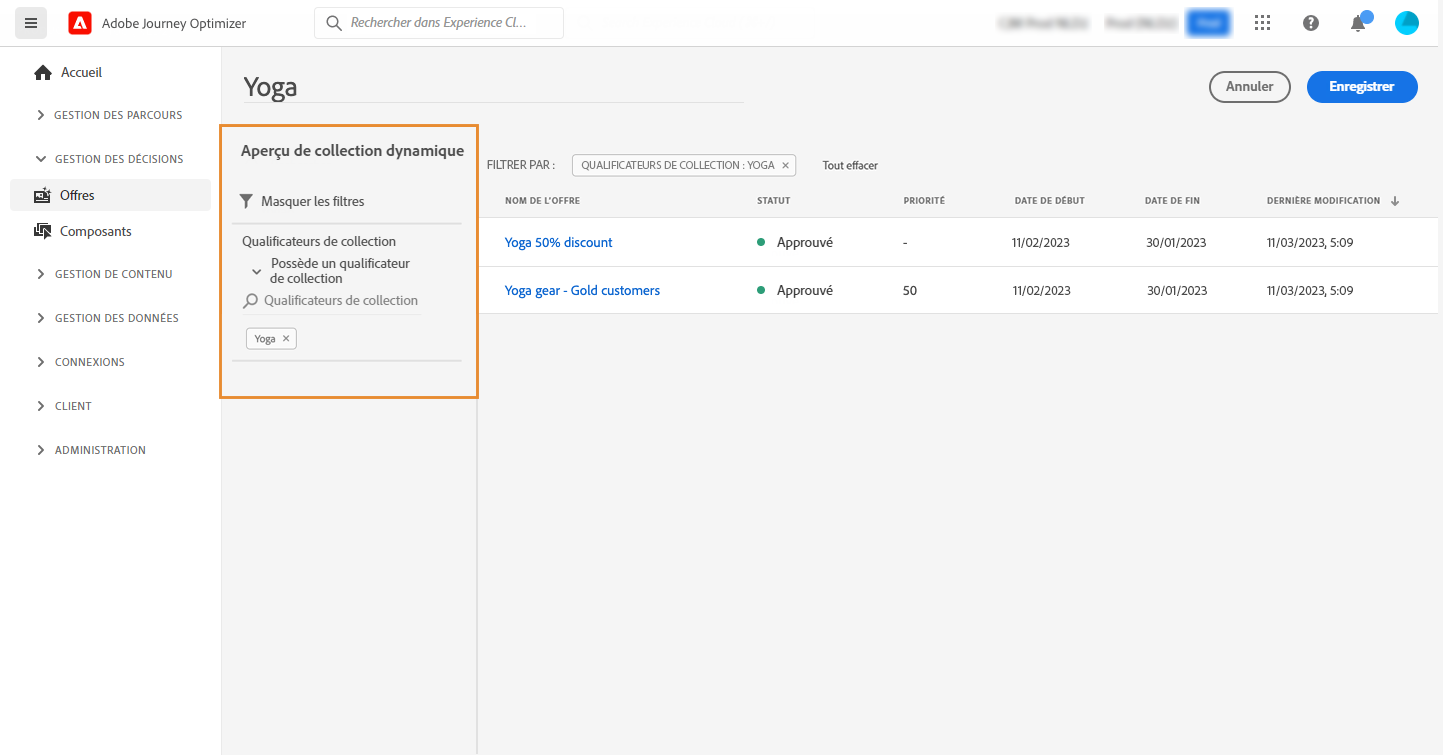Screen dimensions: 1443x755
Task: Open the notifications bell
Action: [x=1358, y=24]
